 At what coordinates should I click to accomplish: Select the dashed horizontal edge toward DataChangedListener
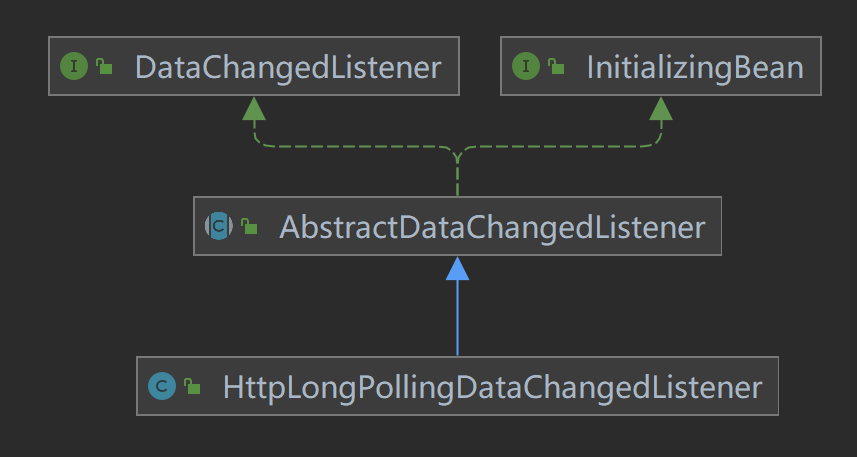tap(350, 146)
